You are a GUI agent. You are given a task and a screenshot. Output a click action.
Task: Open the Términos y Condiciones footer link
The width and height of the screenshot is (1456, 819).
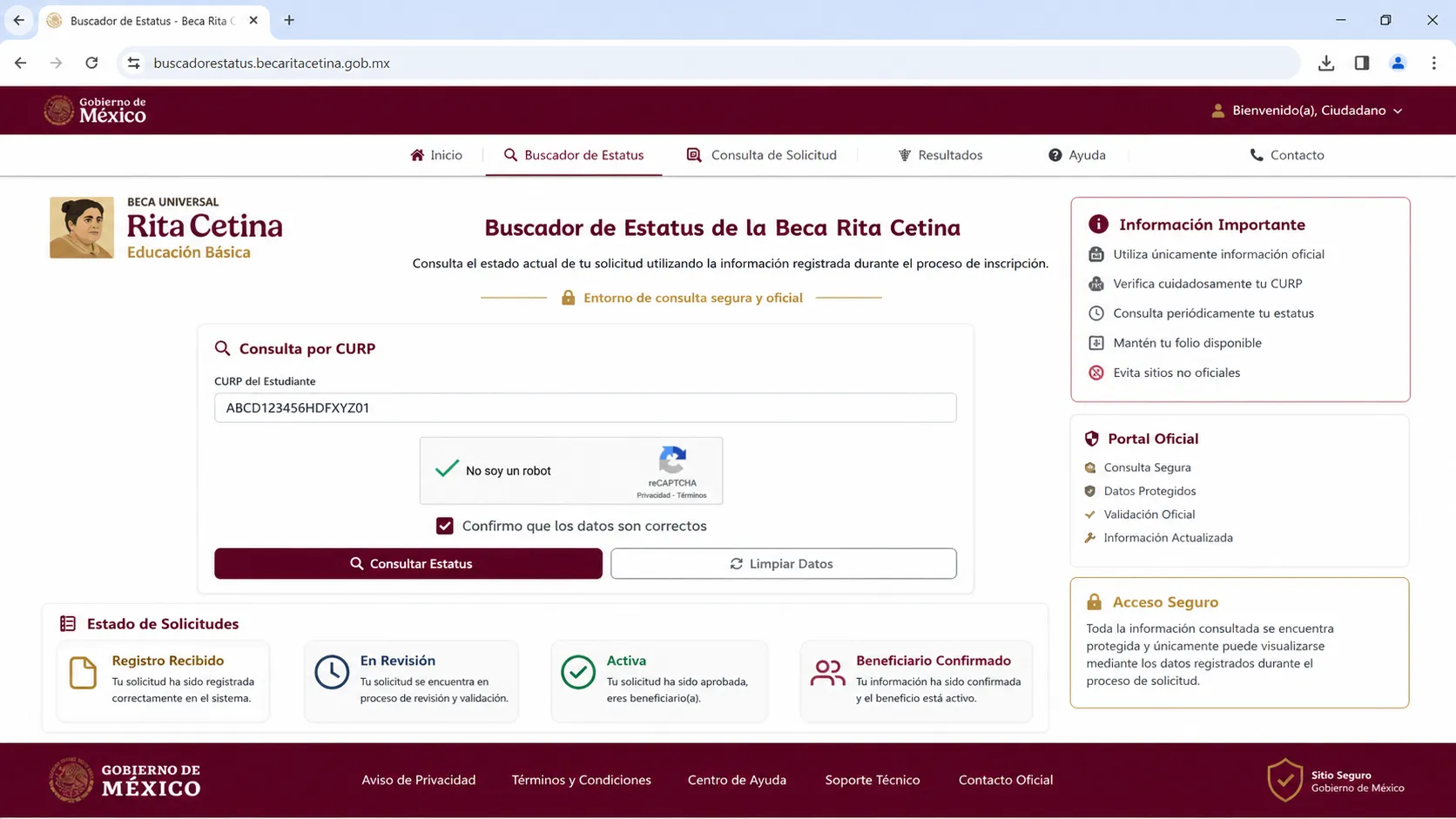pos(582,780)
